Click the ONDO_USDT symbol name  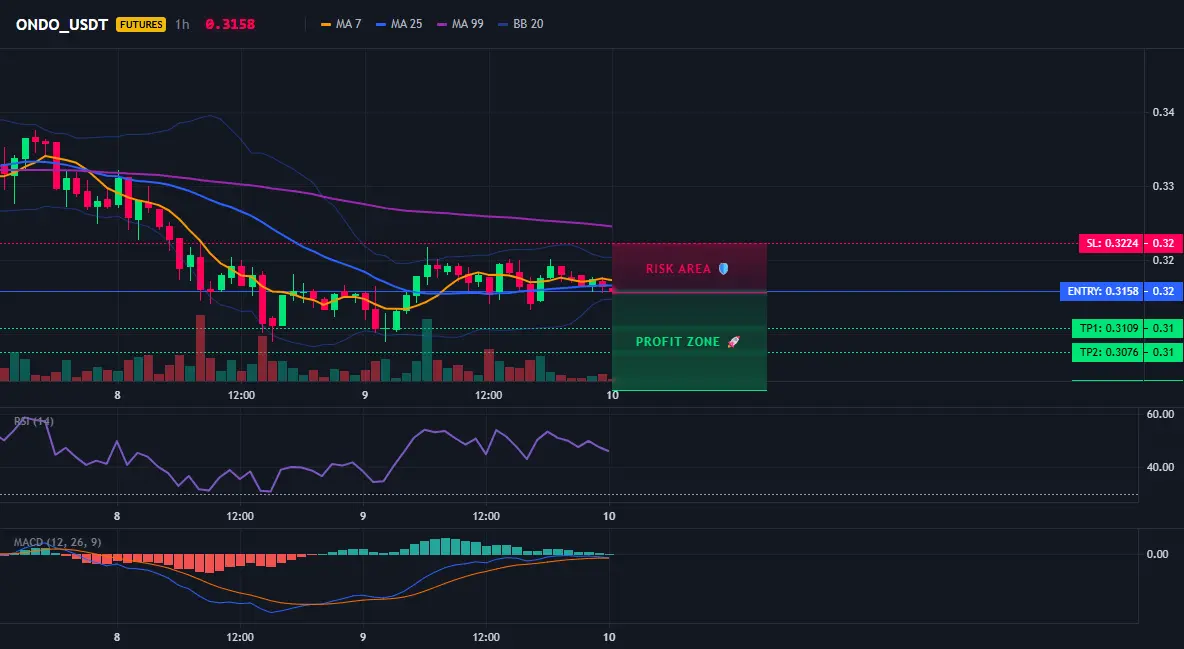pyautogui.click(x=62, y=24)
